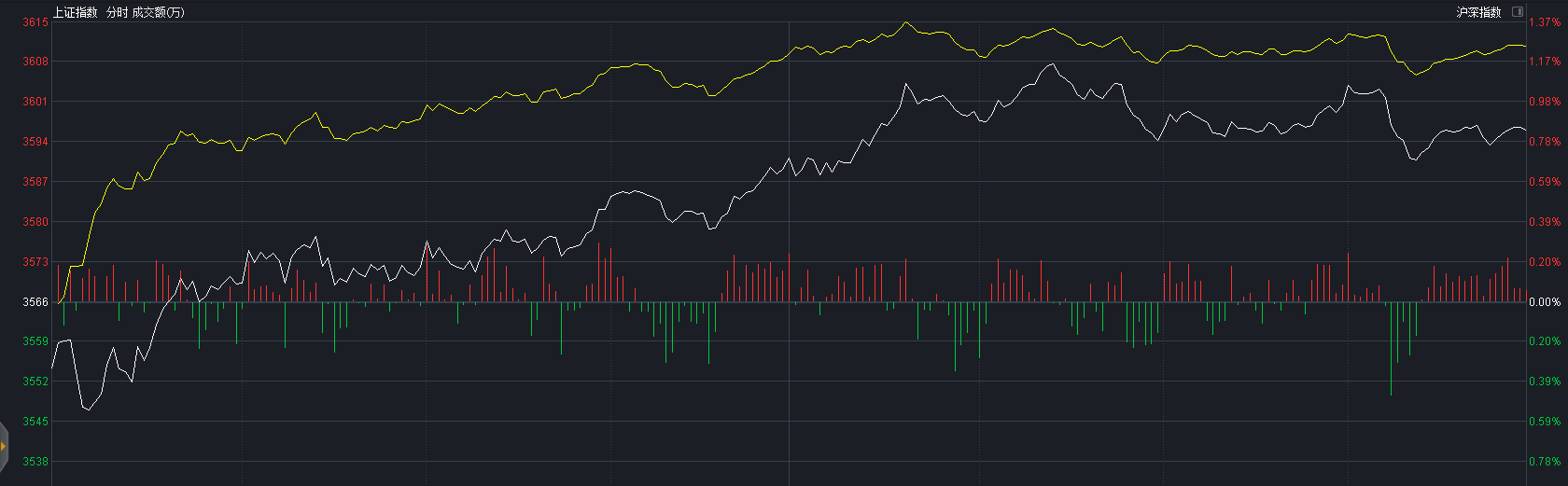Click the tallest green volume bar
This screenshot has height=486, width=1568.
pyautogui.click(x=1391, y=394)
